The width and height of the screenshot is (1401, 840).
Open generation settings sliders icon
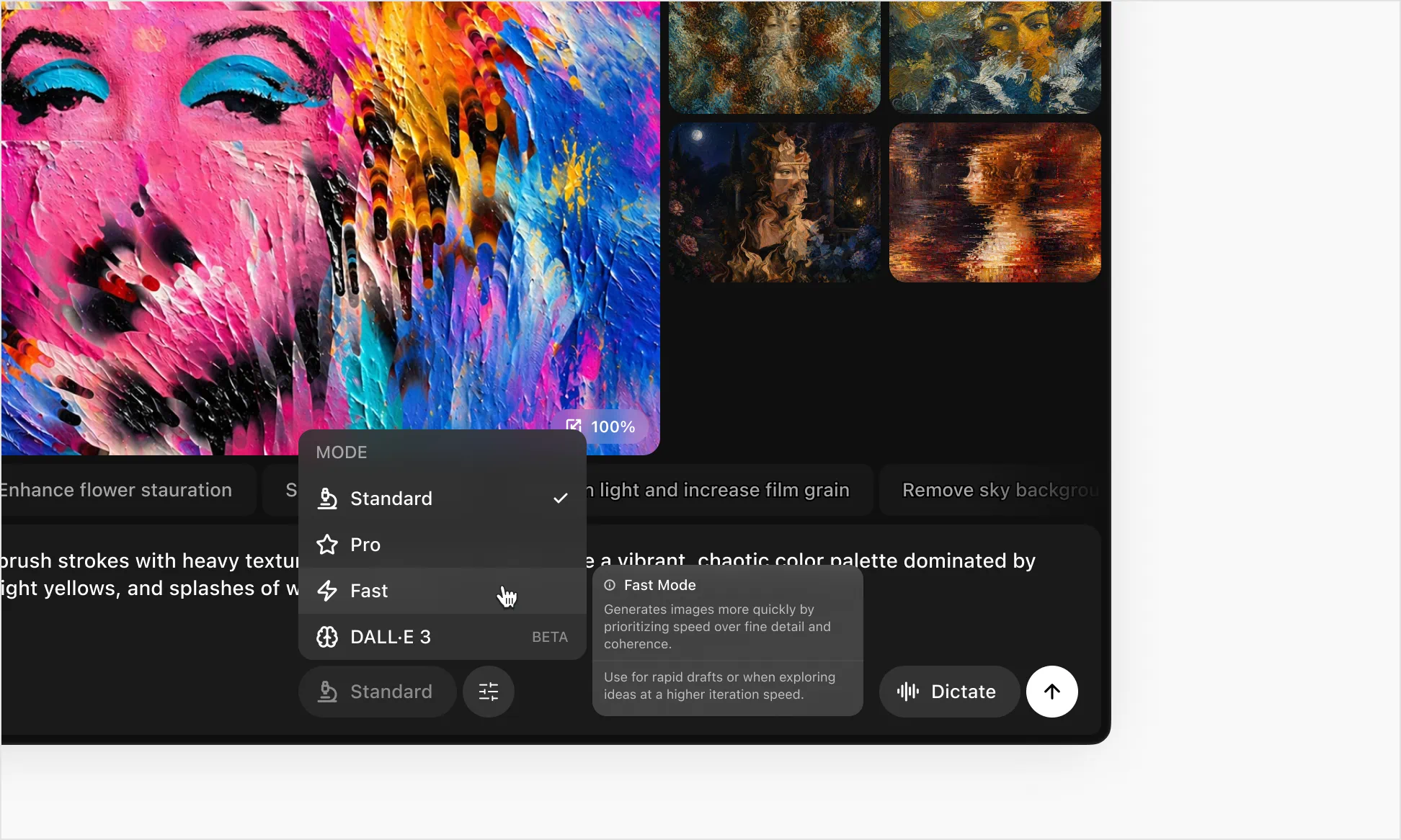point(489,692)
